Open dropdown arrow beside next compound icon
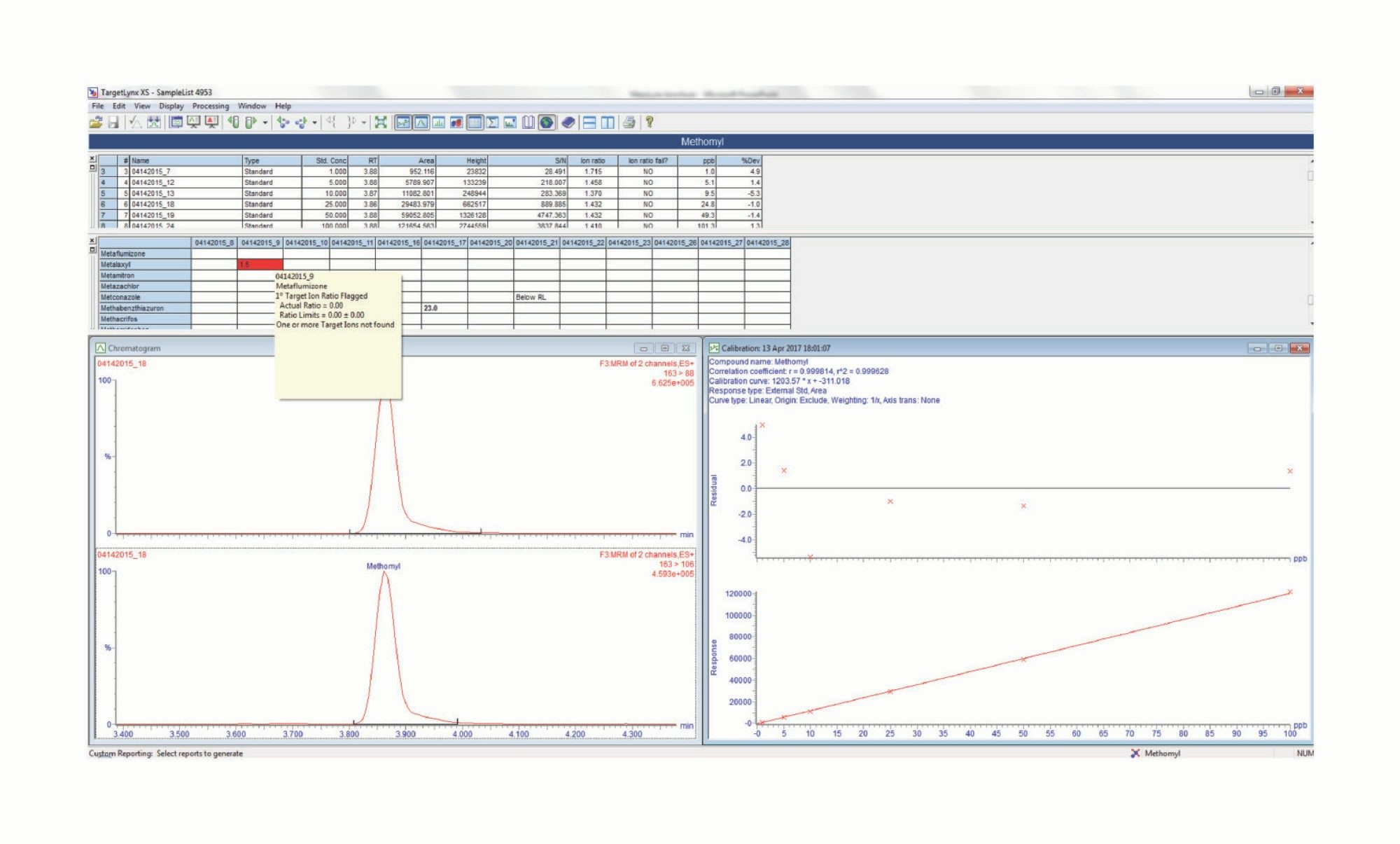1400x844 pixels. click(314, 123)
